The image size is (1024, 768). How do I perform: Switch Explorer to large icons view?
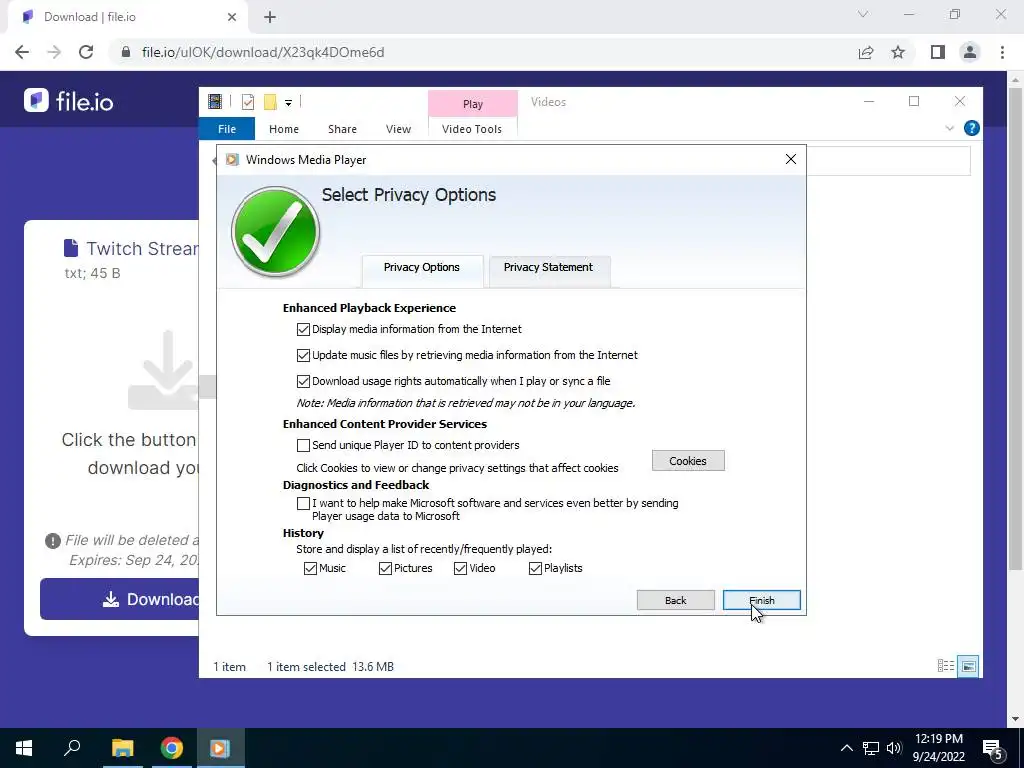pos(968,666)
